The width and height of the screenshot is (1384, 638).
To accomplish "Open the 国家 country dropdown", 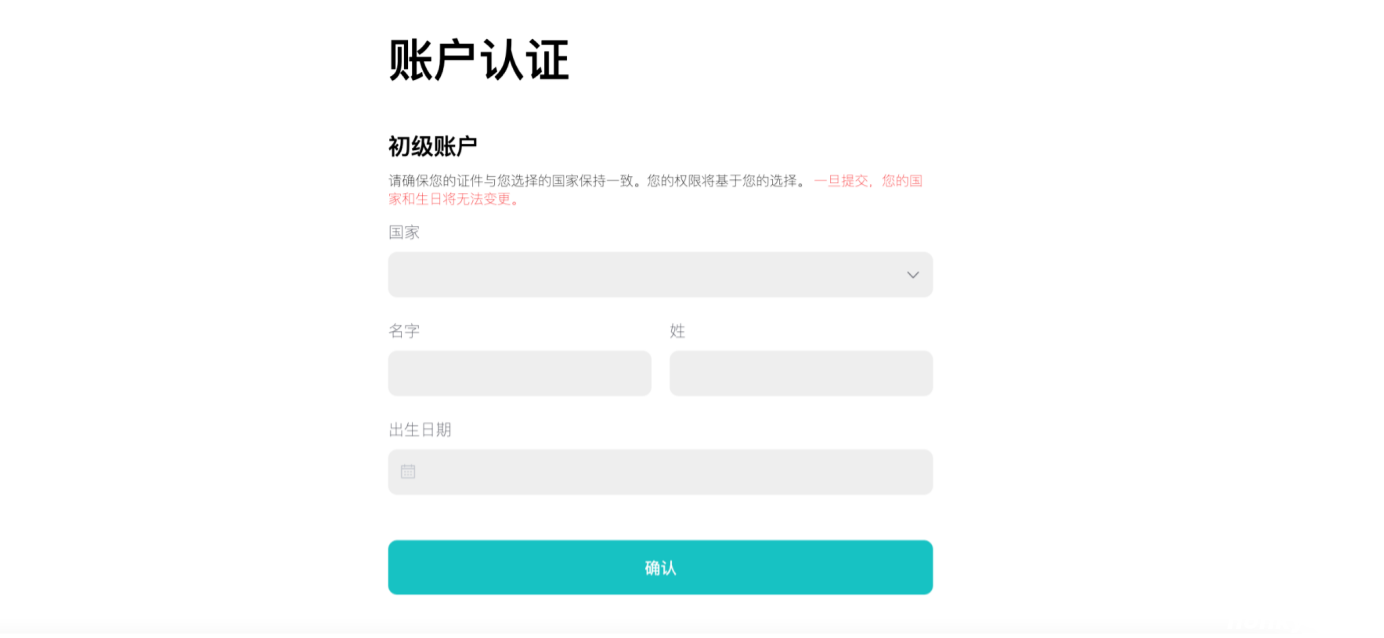I will (x=660, y=275).
